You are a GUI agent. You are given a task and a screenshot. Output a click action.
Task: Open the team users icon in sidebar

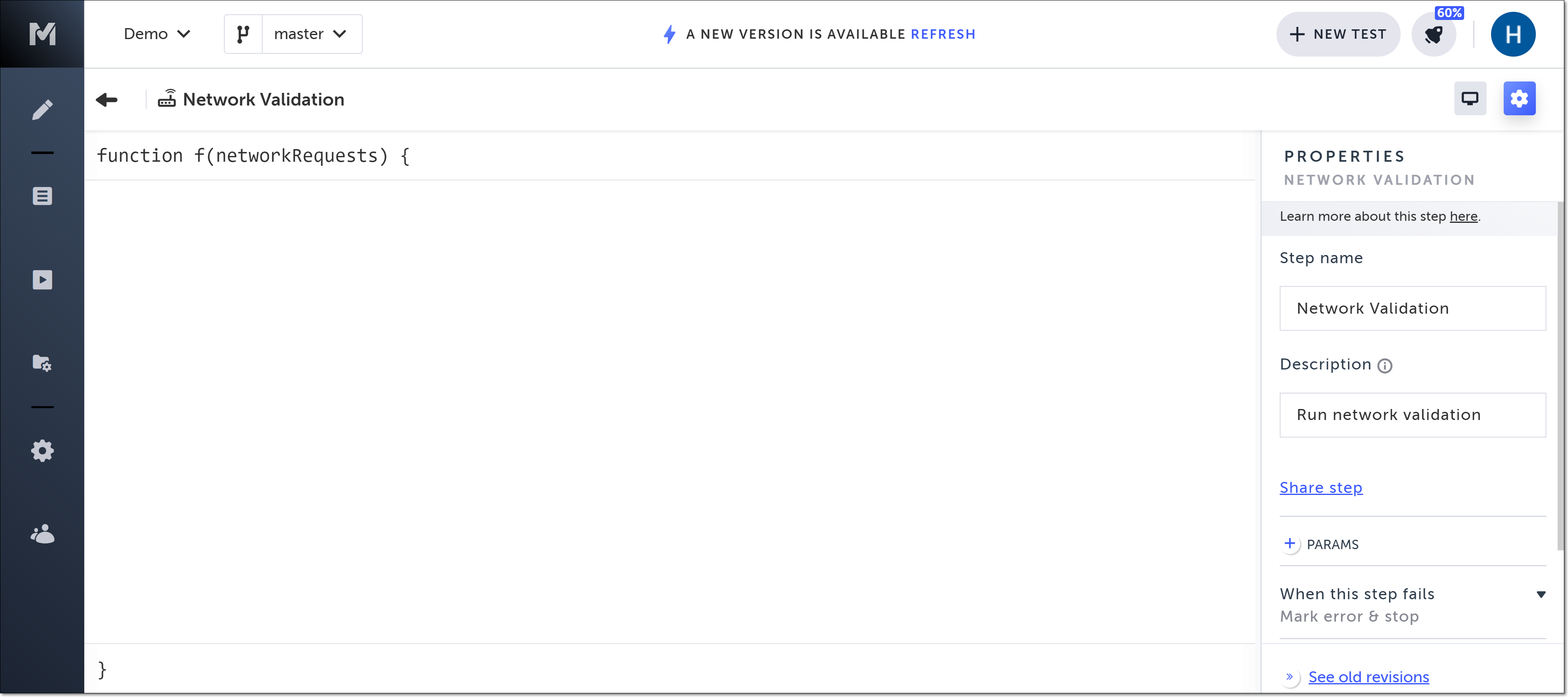42,534
